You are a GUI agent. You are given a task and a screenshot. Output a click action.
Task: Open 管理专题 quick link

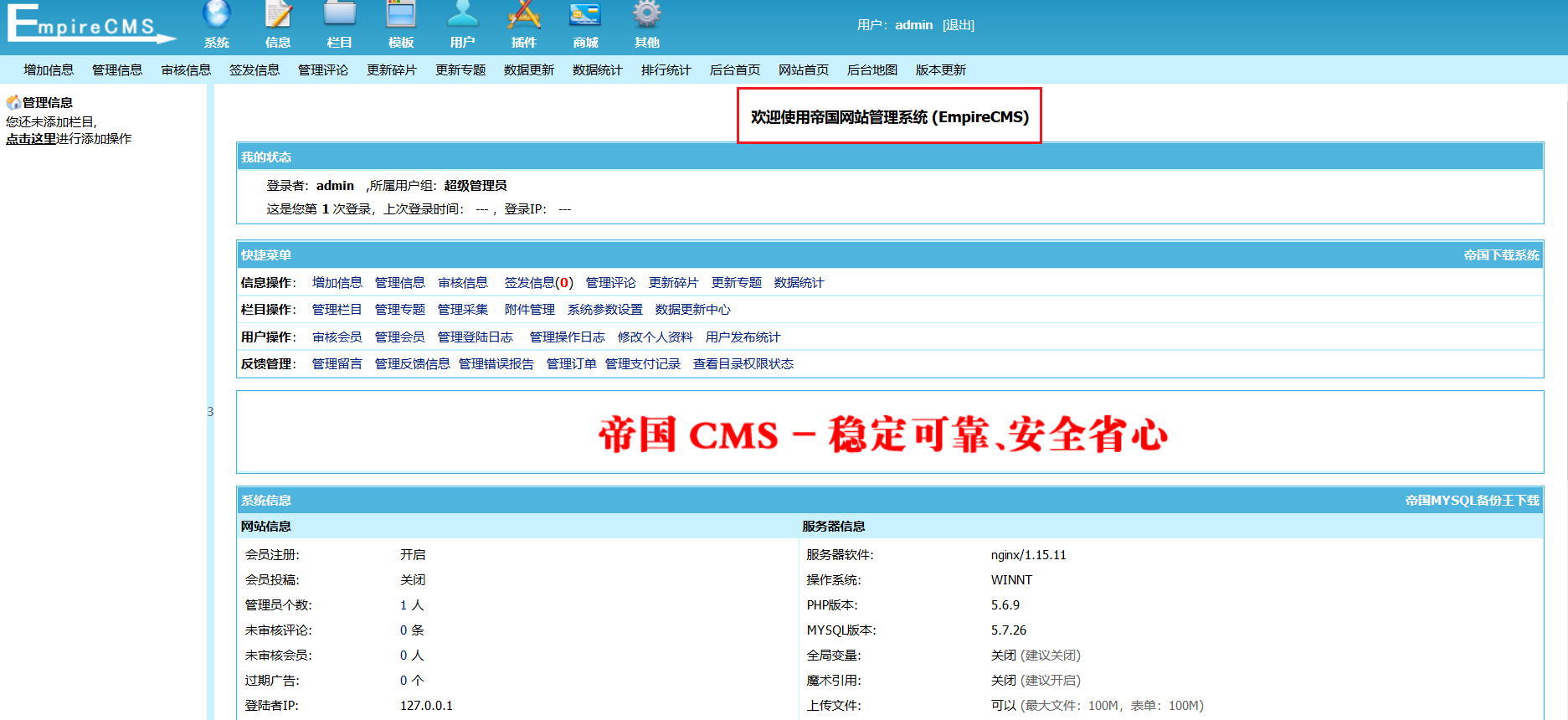tap(400, 310)
